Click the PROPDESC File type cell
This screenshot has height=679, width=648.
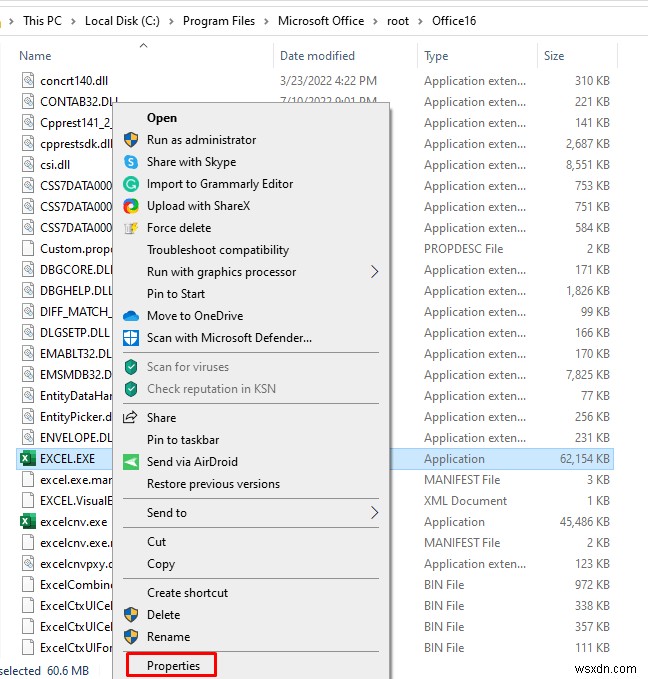click(463, 249)
